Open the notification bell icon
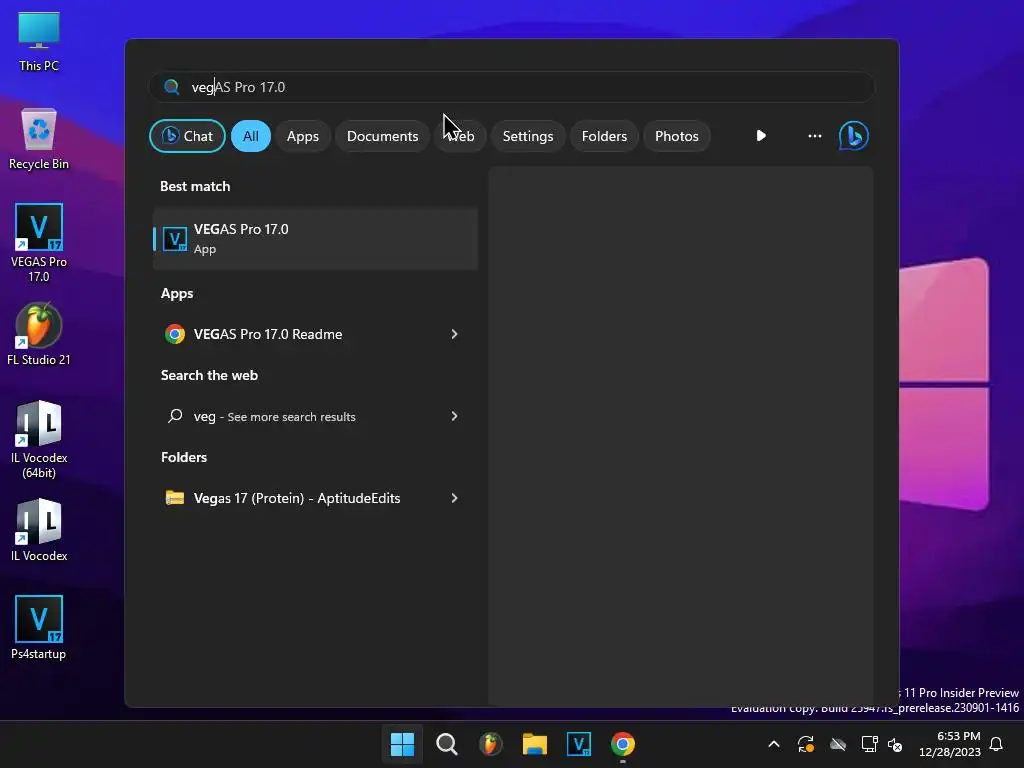Viewport: 1024px width, 768px height. pos(997,744)
